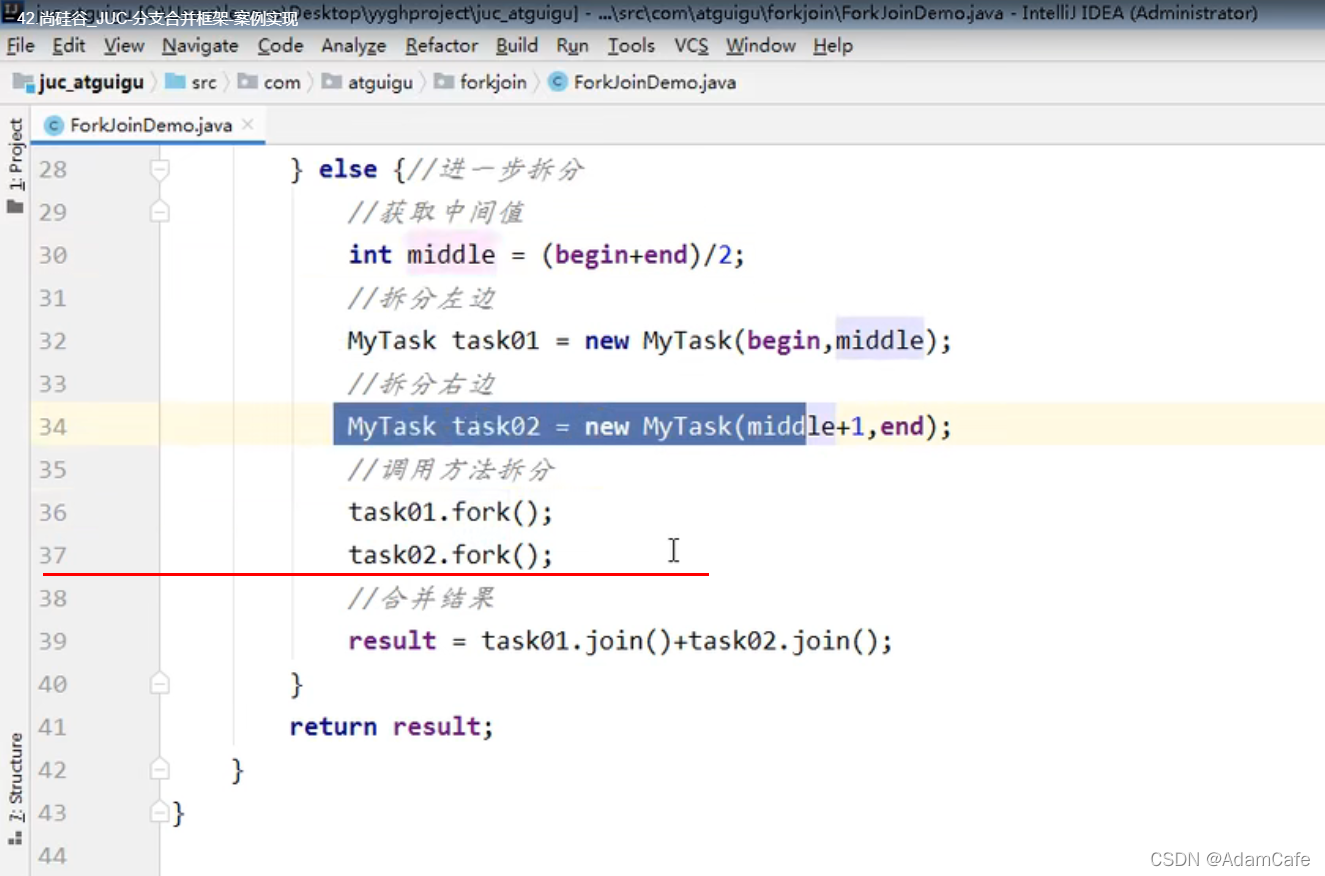Open the Window menu

[x=760, y=46]
